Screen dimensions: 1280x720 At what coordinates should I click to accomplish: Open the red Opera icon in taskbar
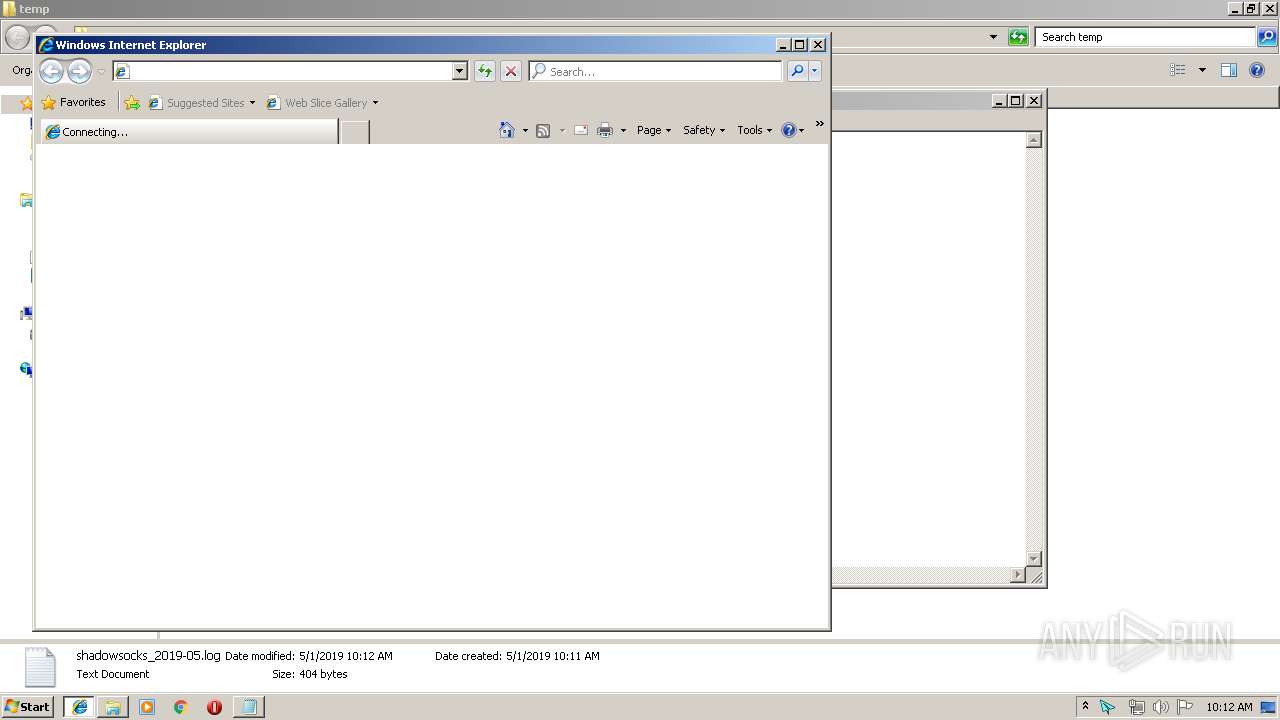[214, 706]
